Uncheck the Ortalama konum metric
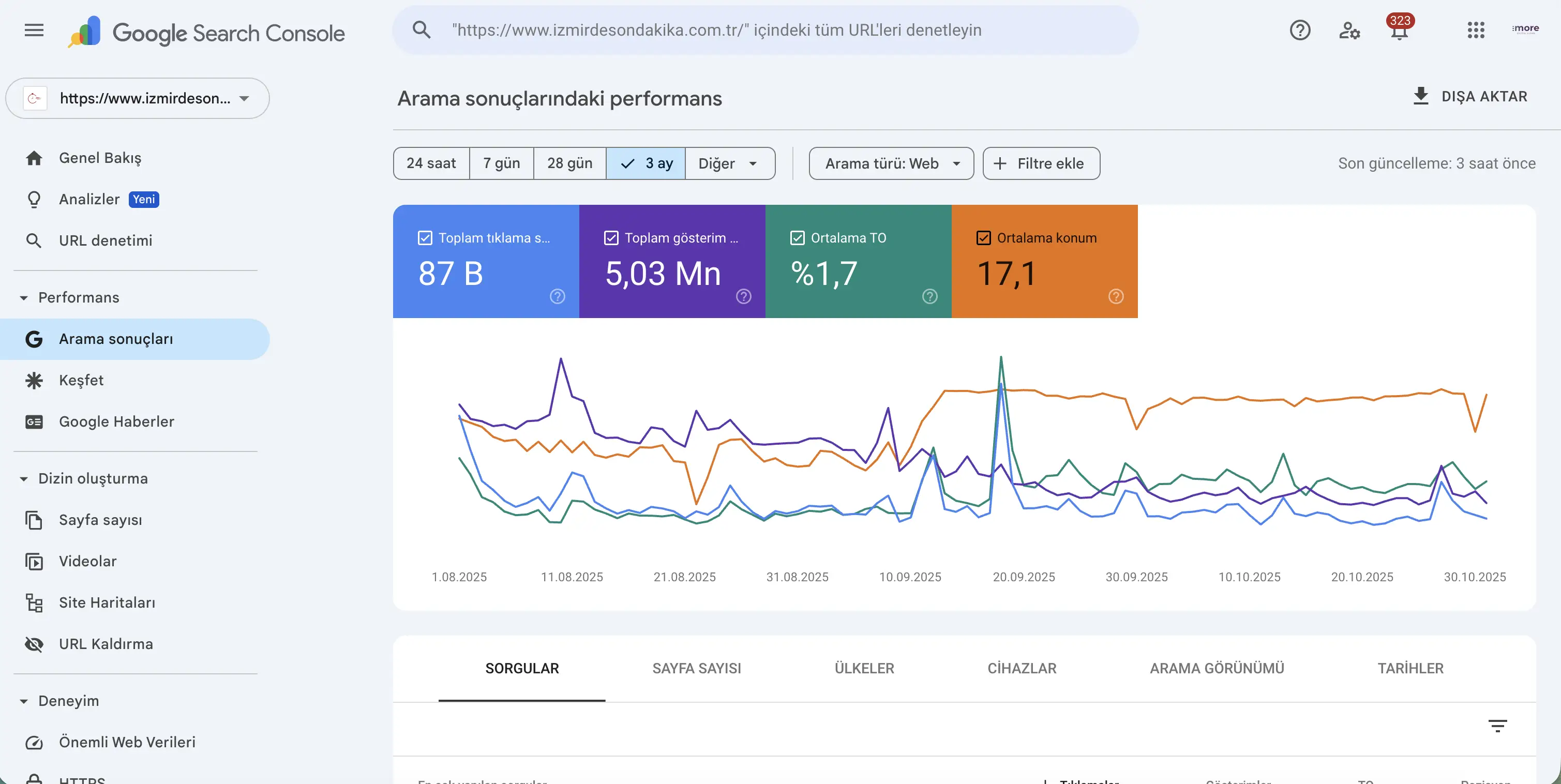The image size is (1561, 784). coord(983,237)
